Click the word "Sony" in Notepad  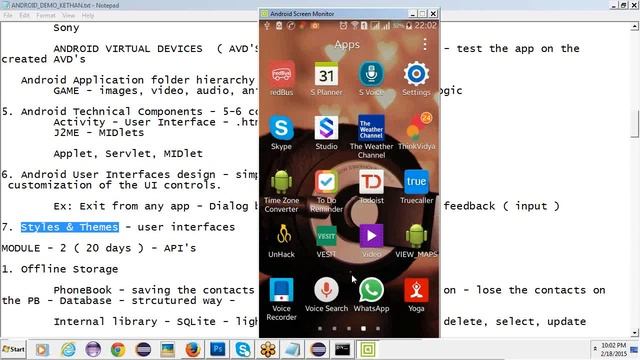tap(66, 28)
